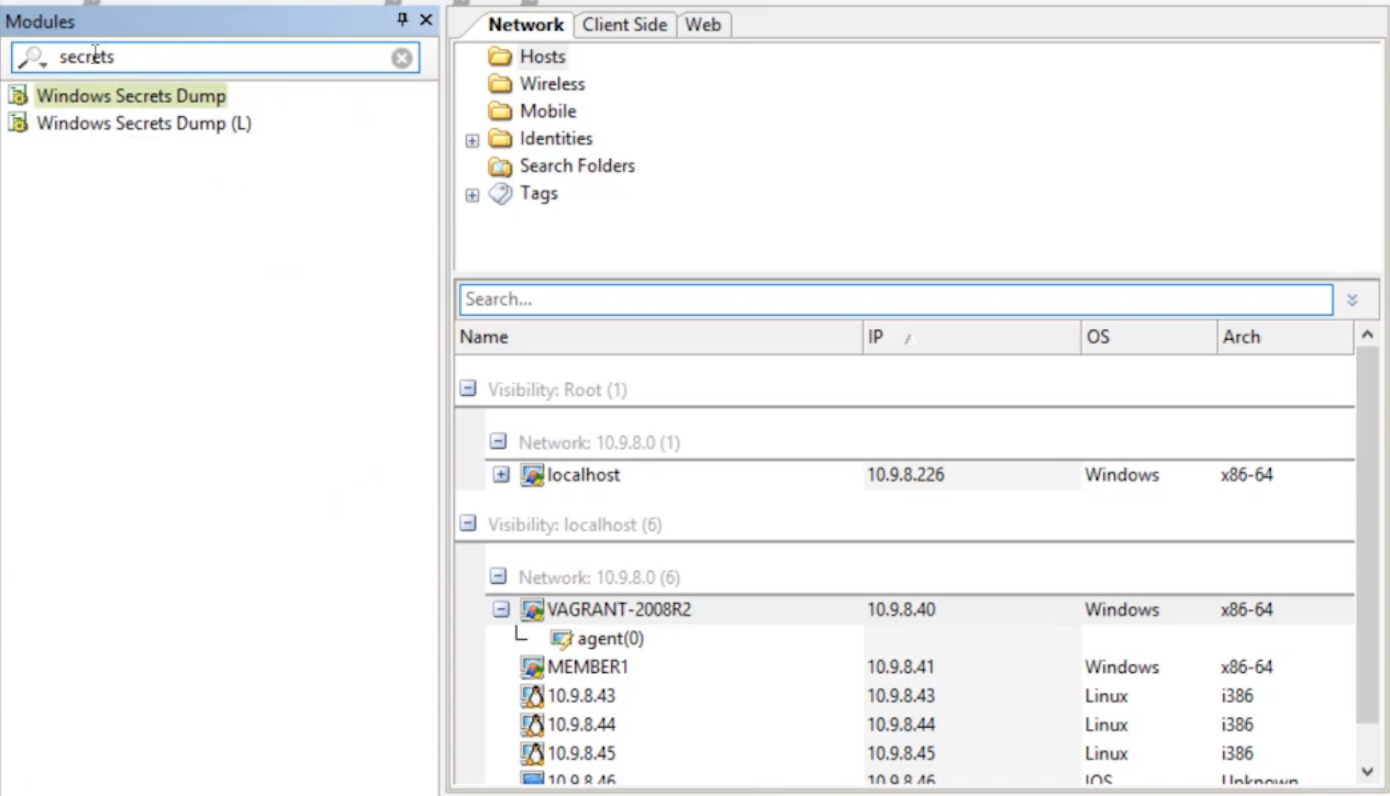Switch to the Web tab
The image size is (1390, 796).
702,25
